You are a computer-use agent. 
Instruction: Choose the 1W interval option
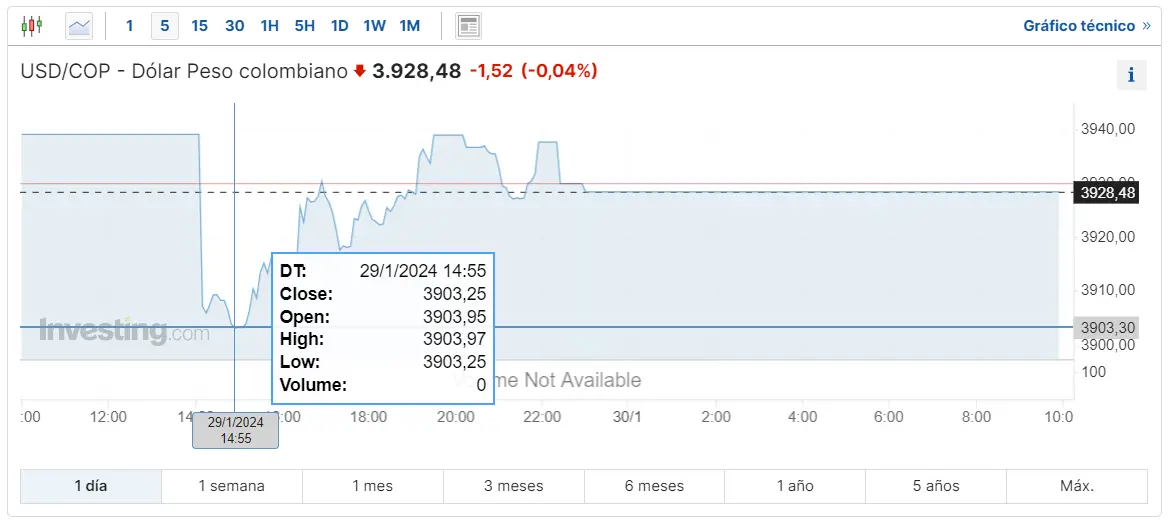click(x=374, y=26)
